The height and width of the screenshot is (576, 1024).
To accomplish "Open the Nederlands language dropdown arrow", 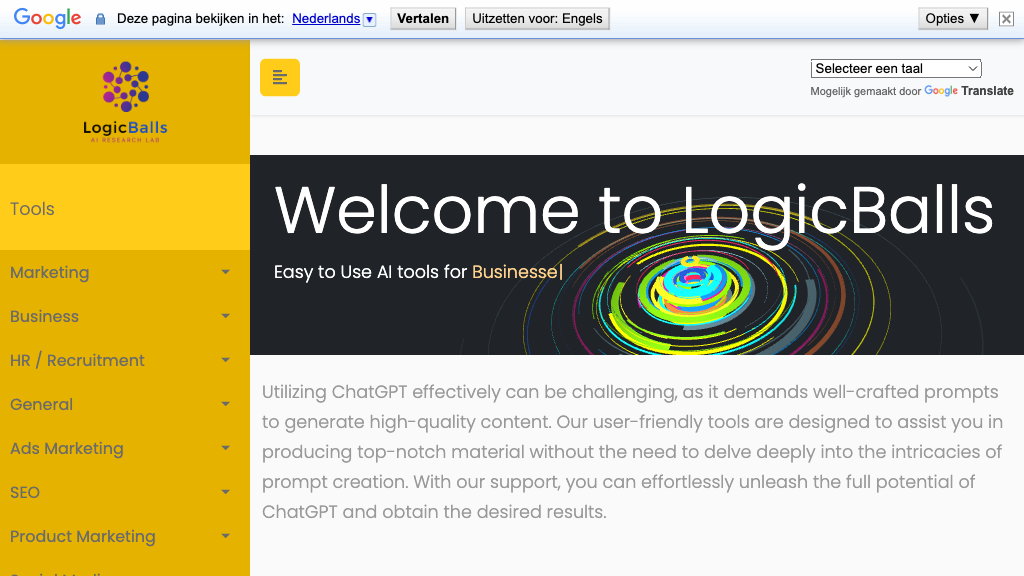I will (x=370, y=18).
